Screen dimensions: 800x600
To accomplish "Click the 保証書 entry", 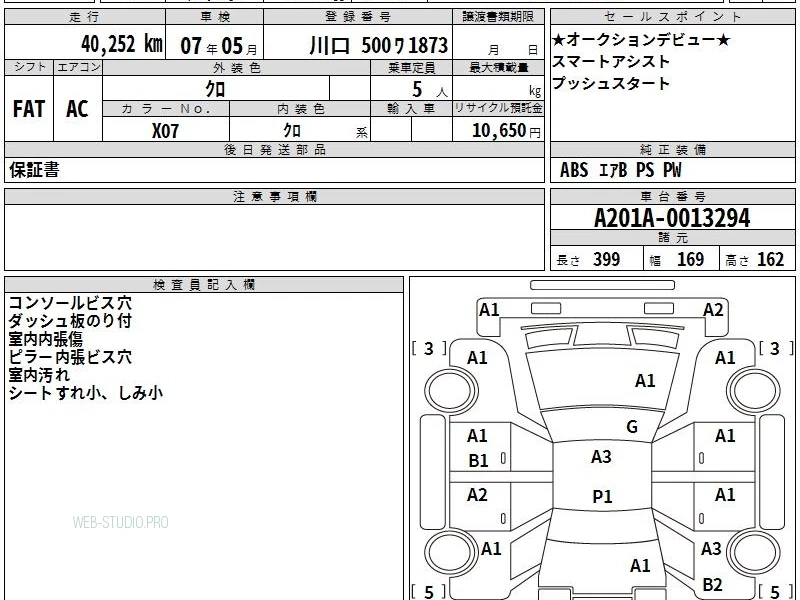I will tap(34, 170).
